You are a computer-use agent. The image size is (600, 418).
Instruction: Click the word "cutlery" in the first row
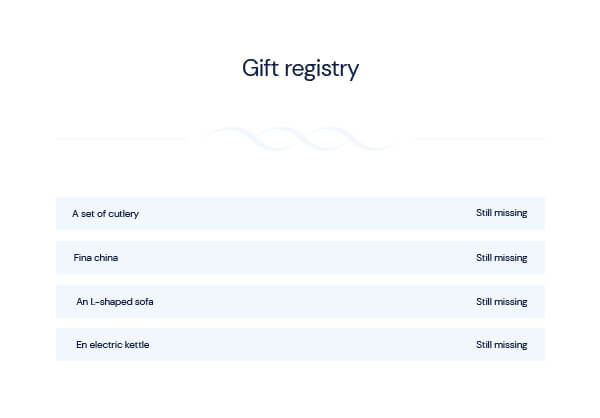(122, 214)
